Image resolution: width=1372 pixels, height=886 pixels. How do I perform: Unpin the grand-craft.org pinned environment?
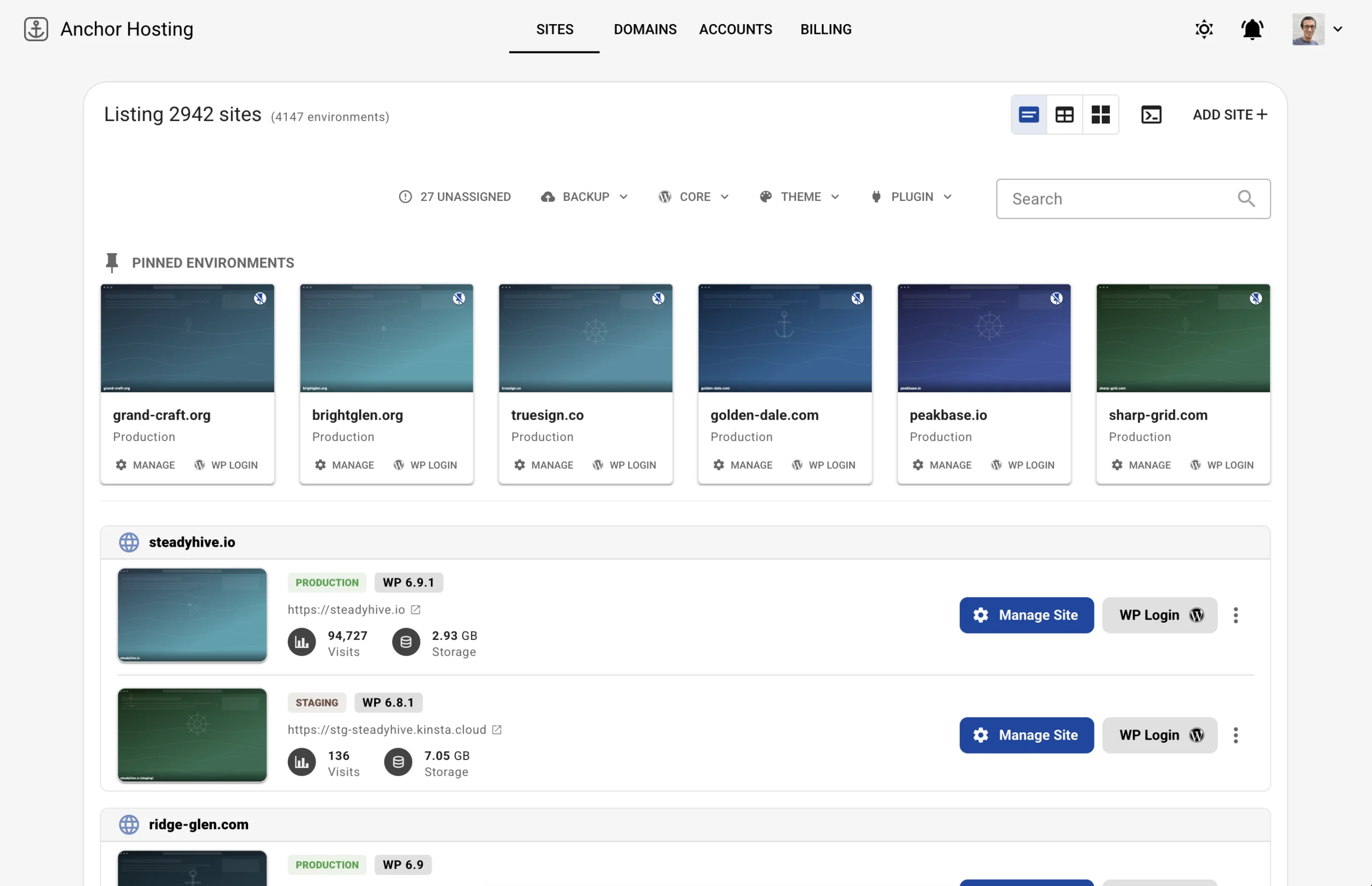coord(260,298)
